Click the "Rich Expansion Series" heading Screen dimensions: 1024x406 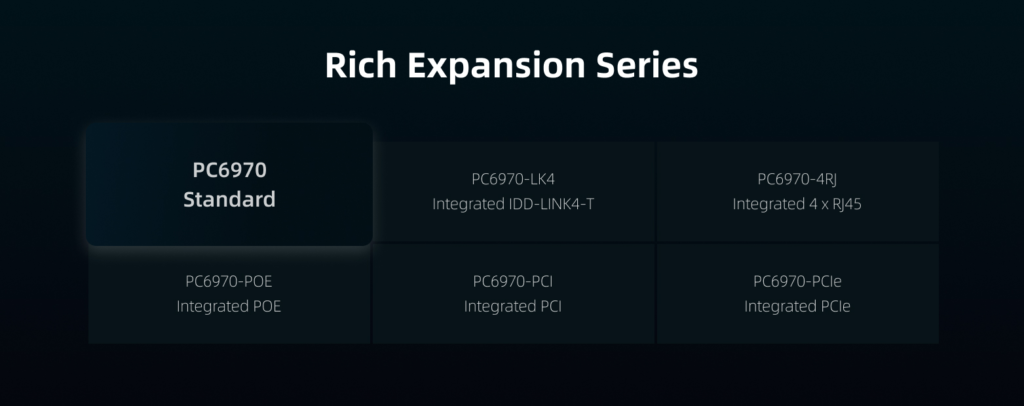click(511, 66)
